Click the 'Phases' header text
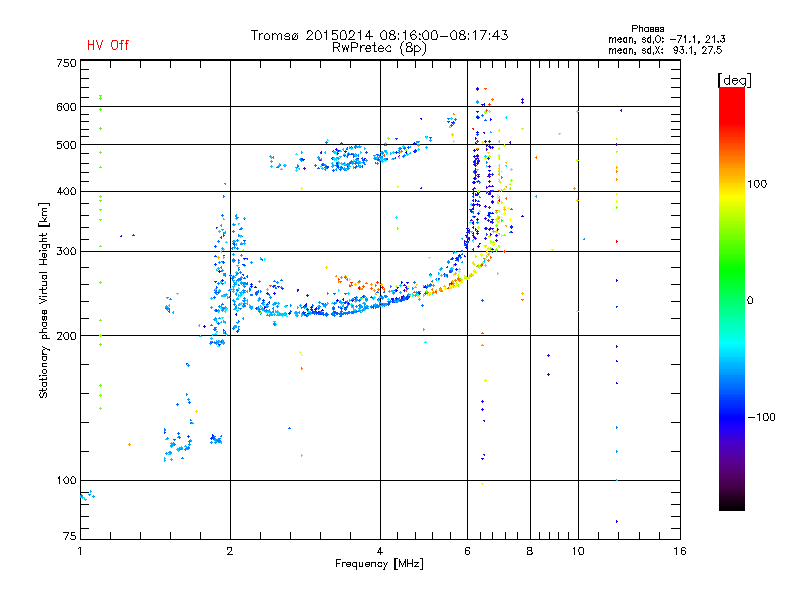This screenshot has height=600, width=800. coord(647,29)
